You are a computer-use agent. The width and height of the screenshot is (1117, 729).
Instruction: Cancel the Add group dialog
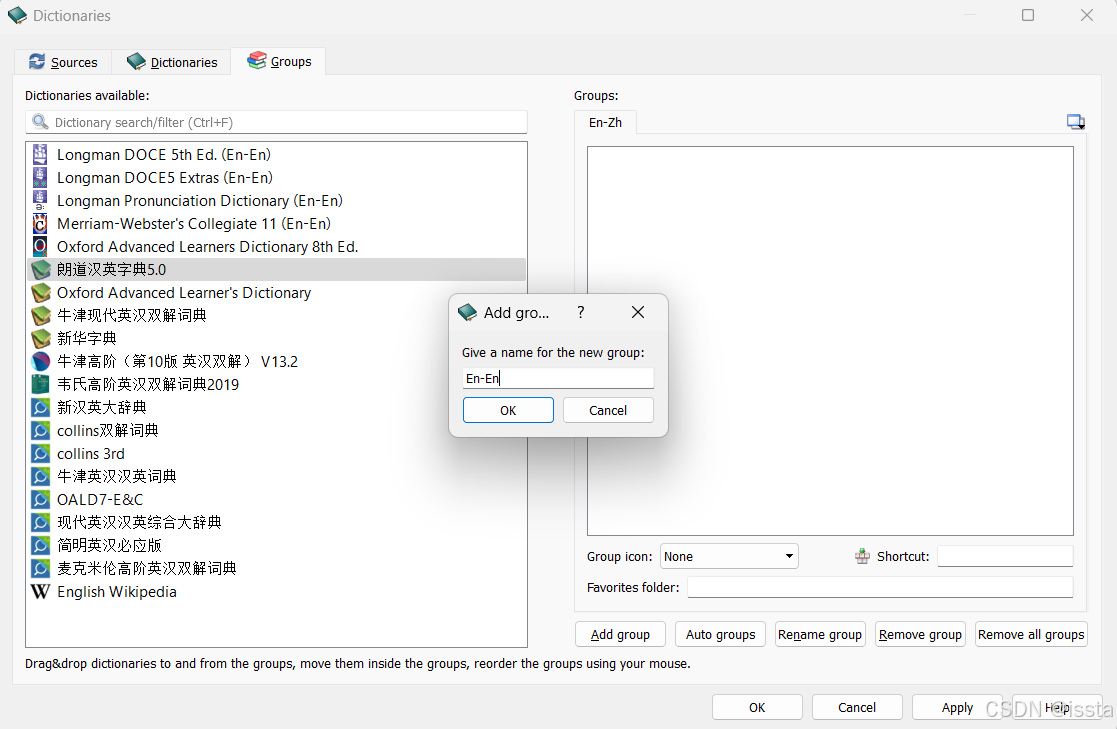tap(608, 410)
